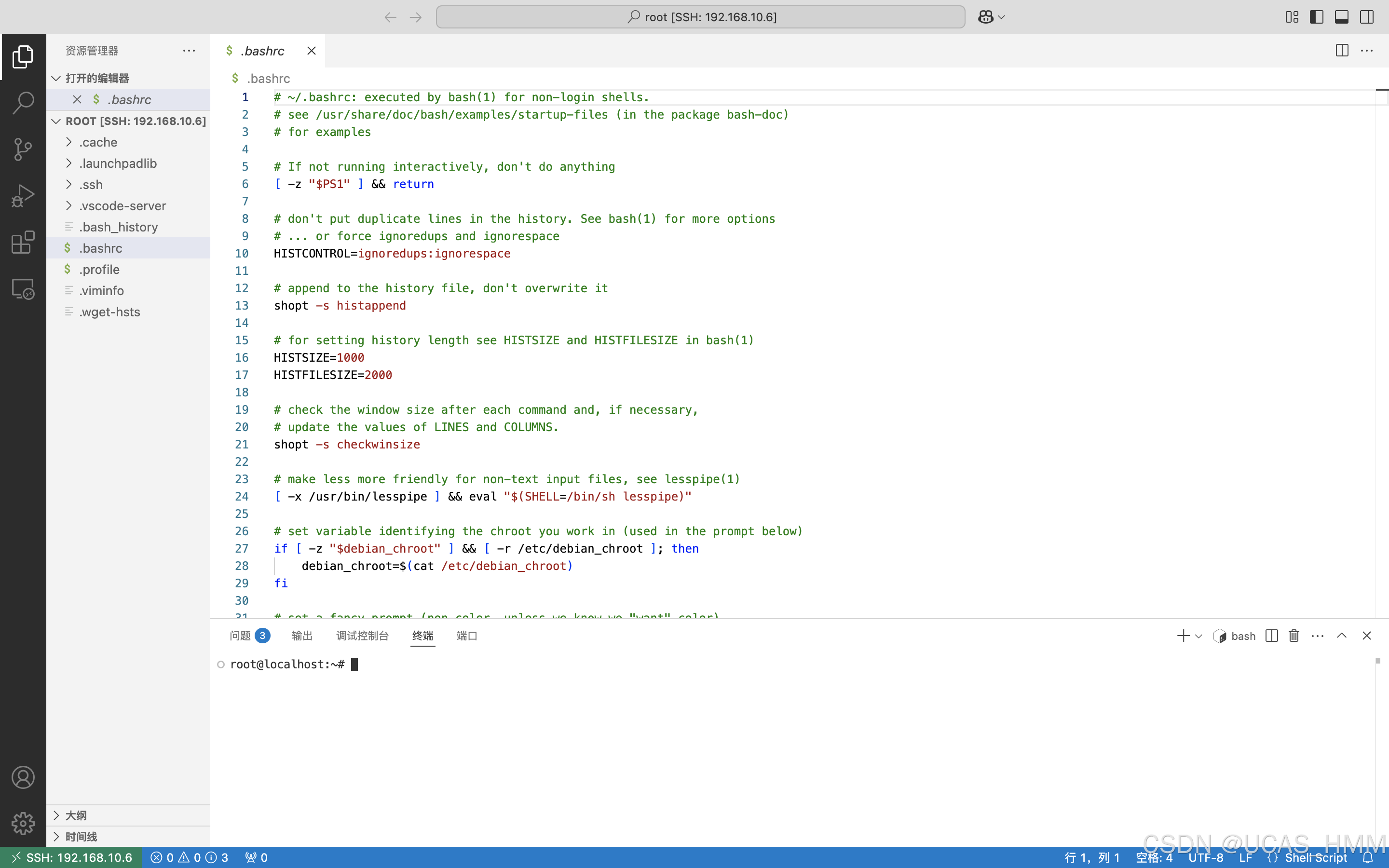Switch to the 调试控制台 debug console tab
Screen dimensions: 1389x868
point(362,636)
